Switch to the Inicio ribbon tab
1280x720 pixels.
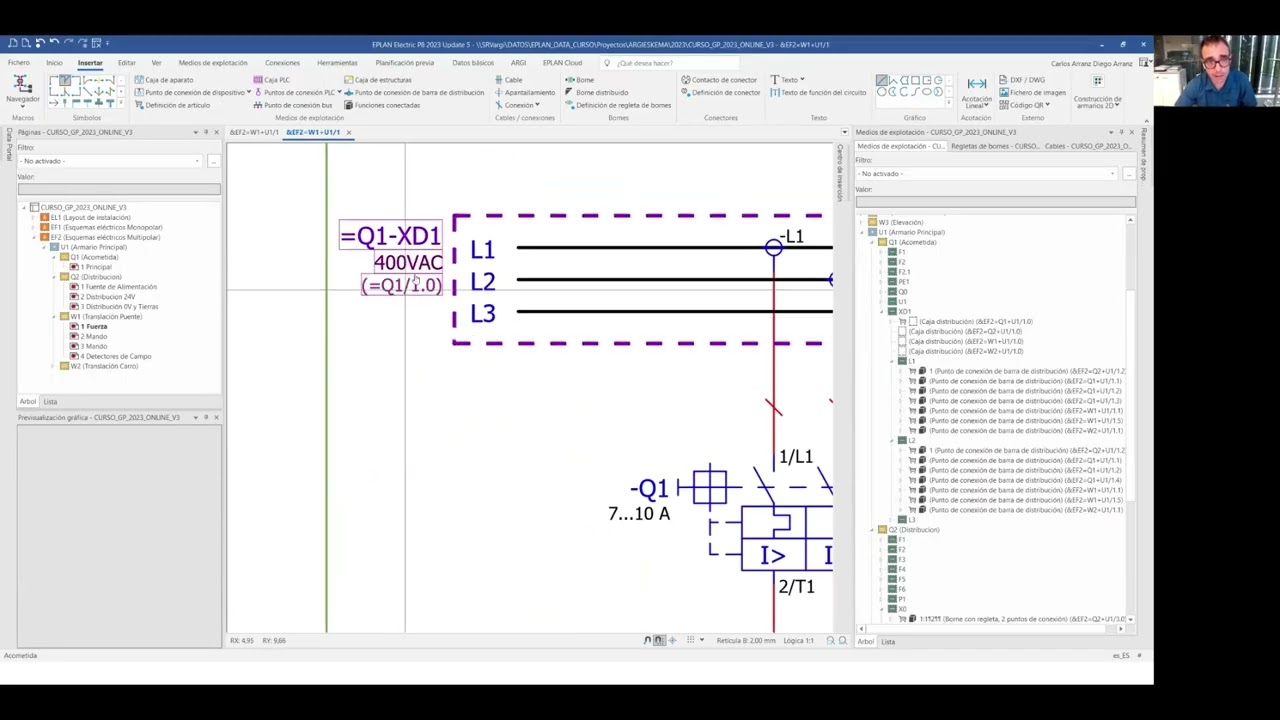point(54,63)
